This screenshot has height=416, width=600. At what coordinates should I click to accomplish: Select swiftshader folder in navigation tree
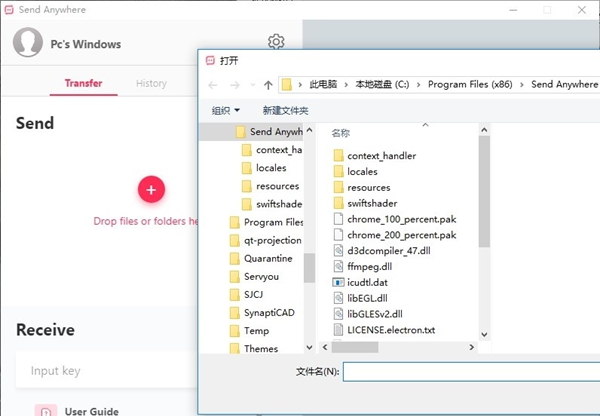(272, 204)
